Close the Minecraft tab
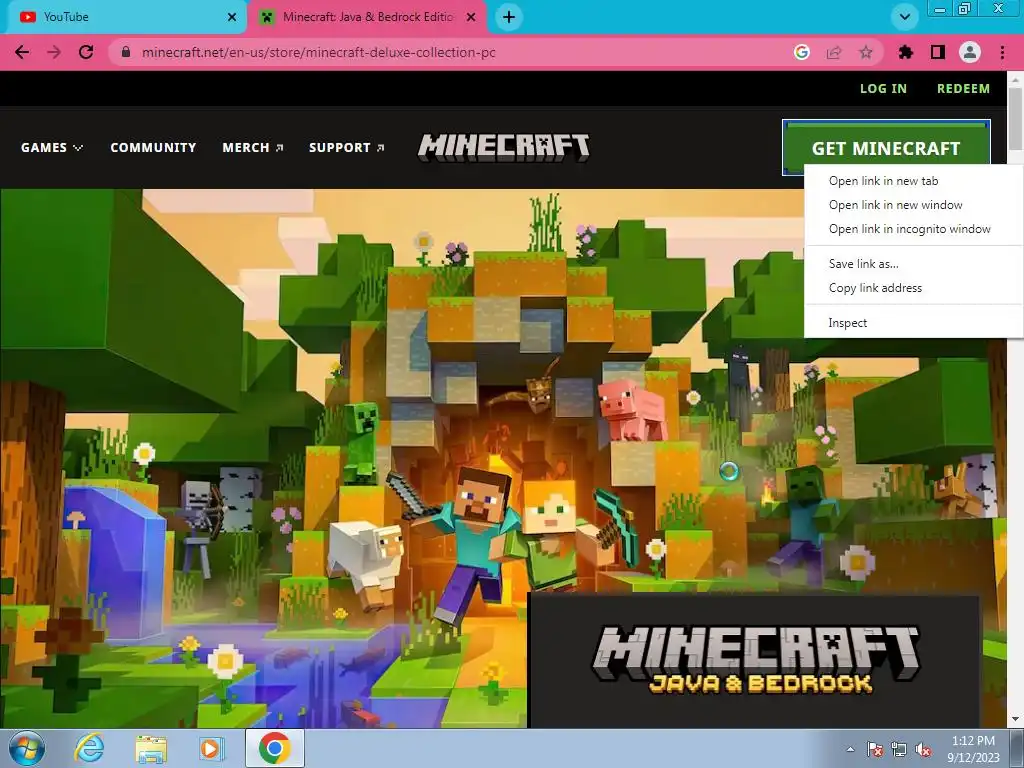1024x768 pixels. tap(471, 17)
